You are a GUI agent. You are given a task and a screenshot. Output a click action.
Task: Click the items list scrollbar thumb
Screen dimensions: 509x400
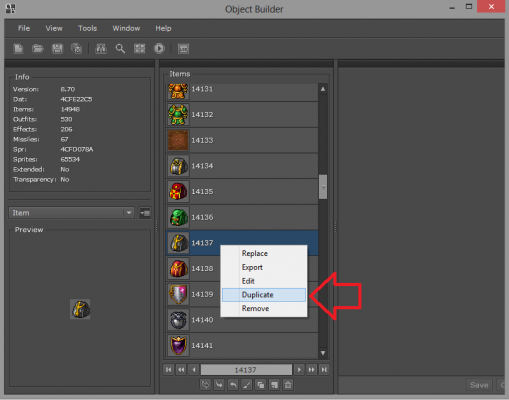coord(323,187)
